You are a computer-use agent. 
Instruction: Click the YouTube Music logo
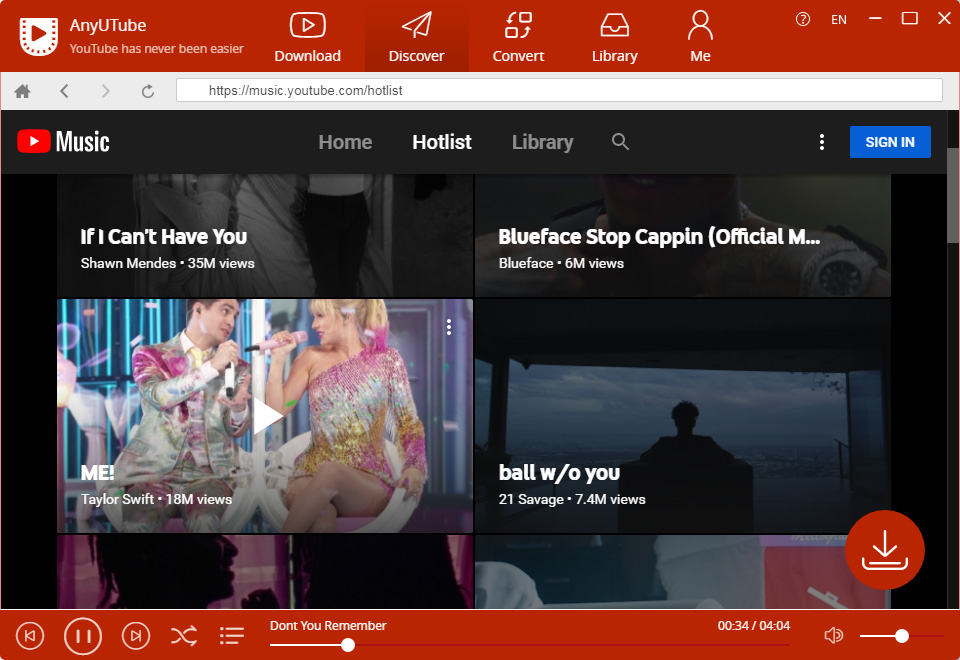click(64, 142)
